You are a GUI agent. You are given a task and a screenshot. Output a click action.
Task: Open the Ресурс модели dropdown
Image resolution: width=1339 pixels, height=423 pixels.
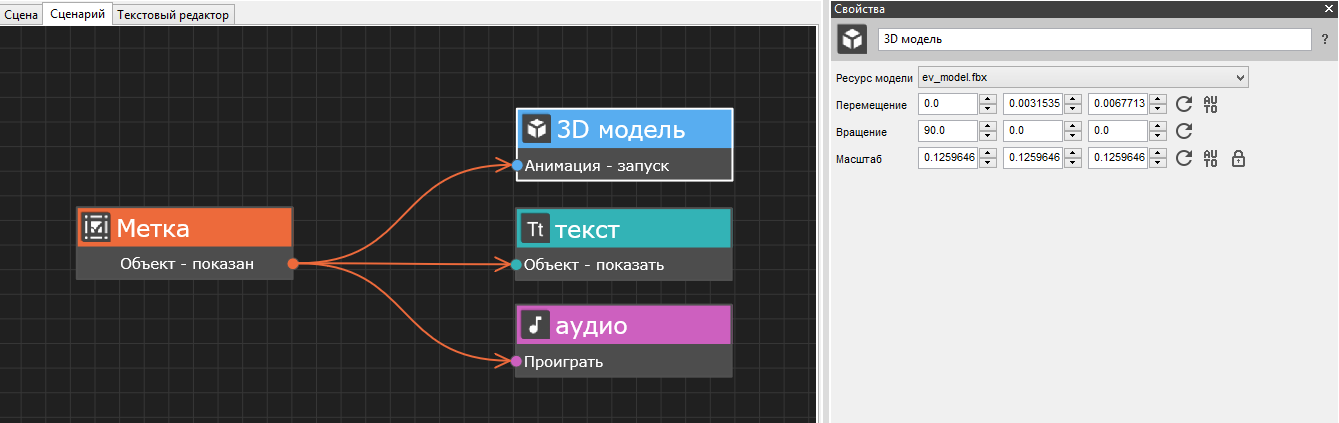coord(1083,77)
